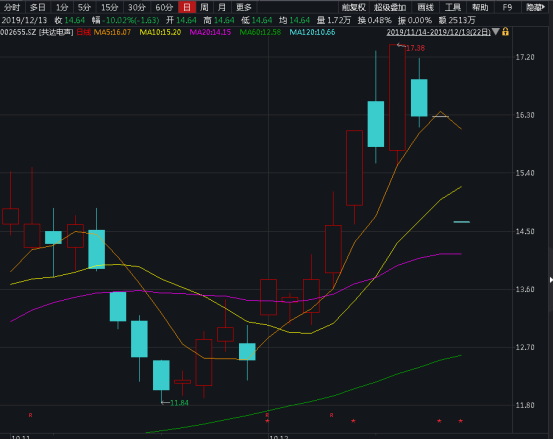
Task: Click the MA120:10.66 indicator label
Action: coord(312,33)
